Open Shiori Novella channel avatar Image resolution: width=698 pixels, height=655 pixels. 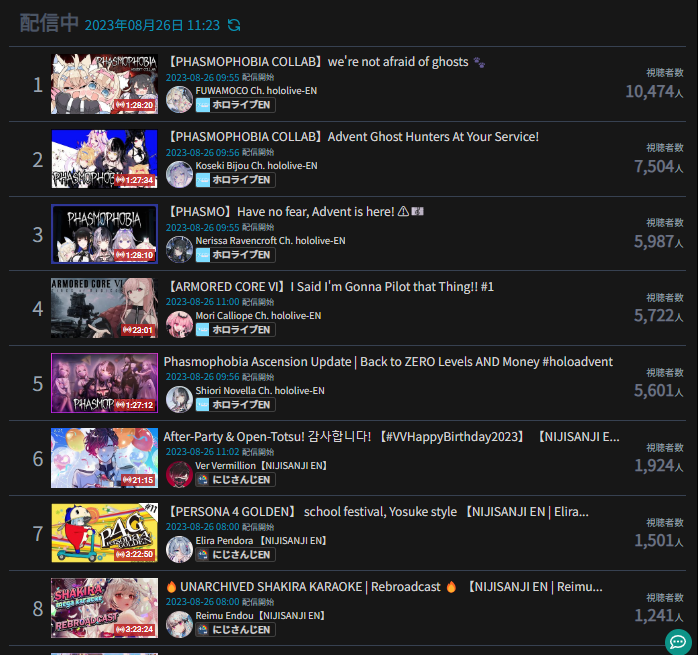click(x=179, y=399)
